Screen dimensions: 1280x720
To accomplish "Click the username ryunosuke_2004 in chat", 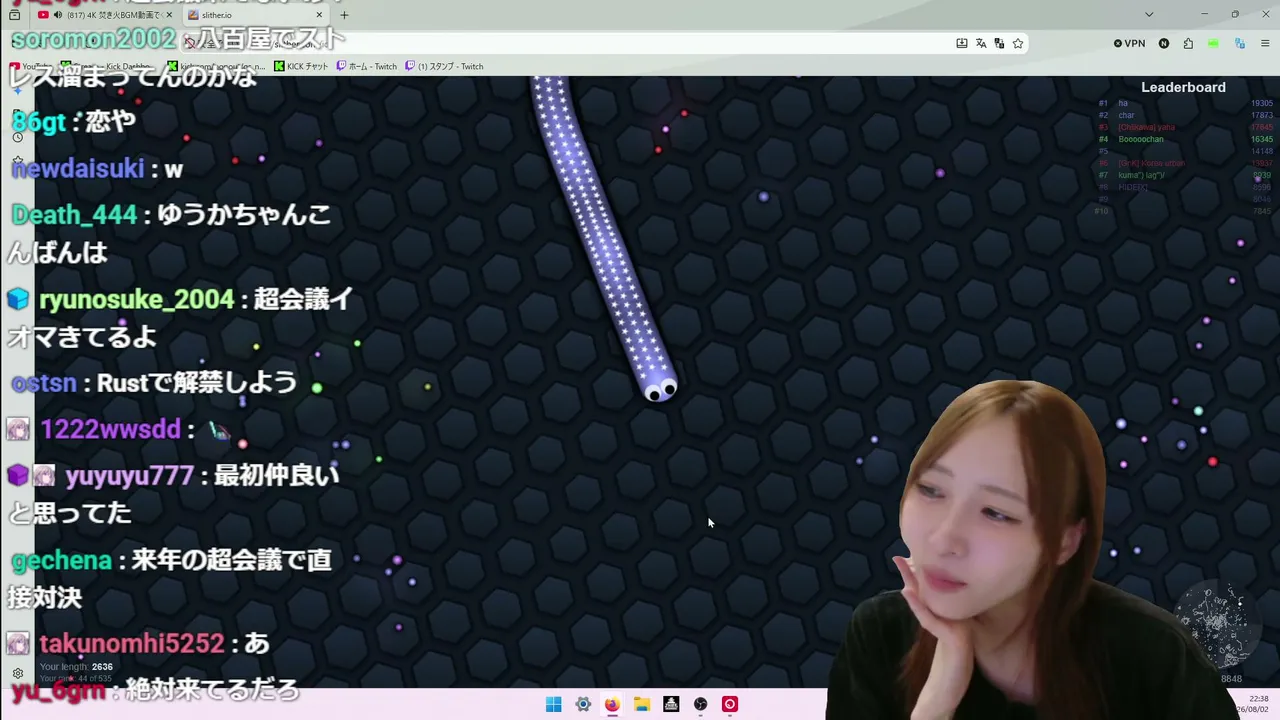I will click(136, 299).
